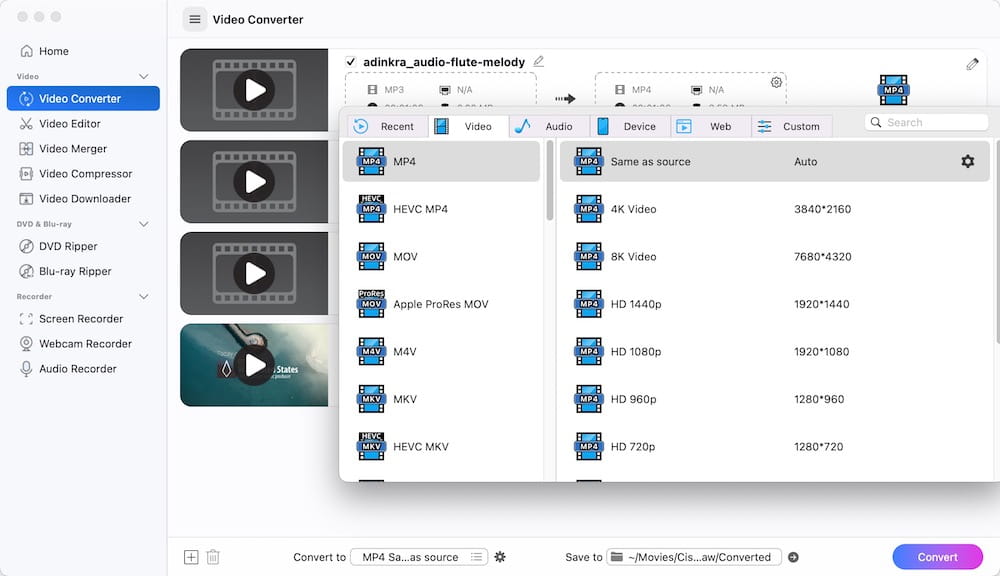
Task: Click the format list scrollbar
Action: (550, 181)
